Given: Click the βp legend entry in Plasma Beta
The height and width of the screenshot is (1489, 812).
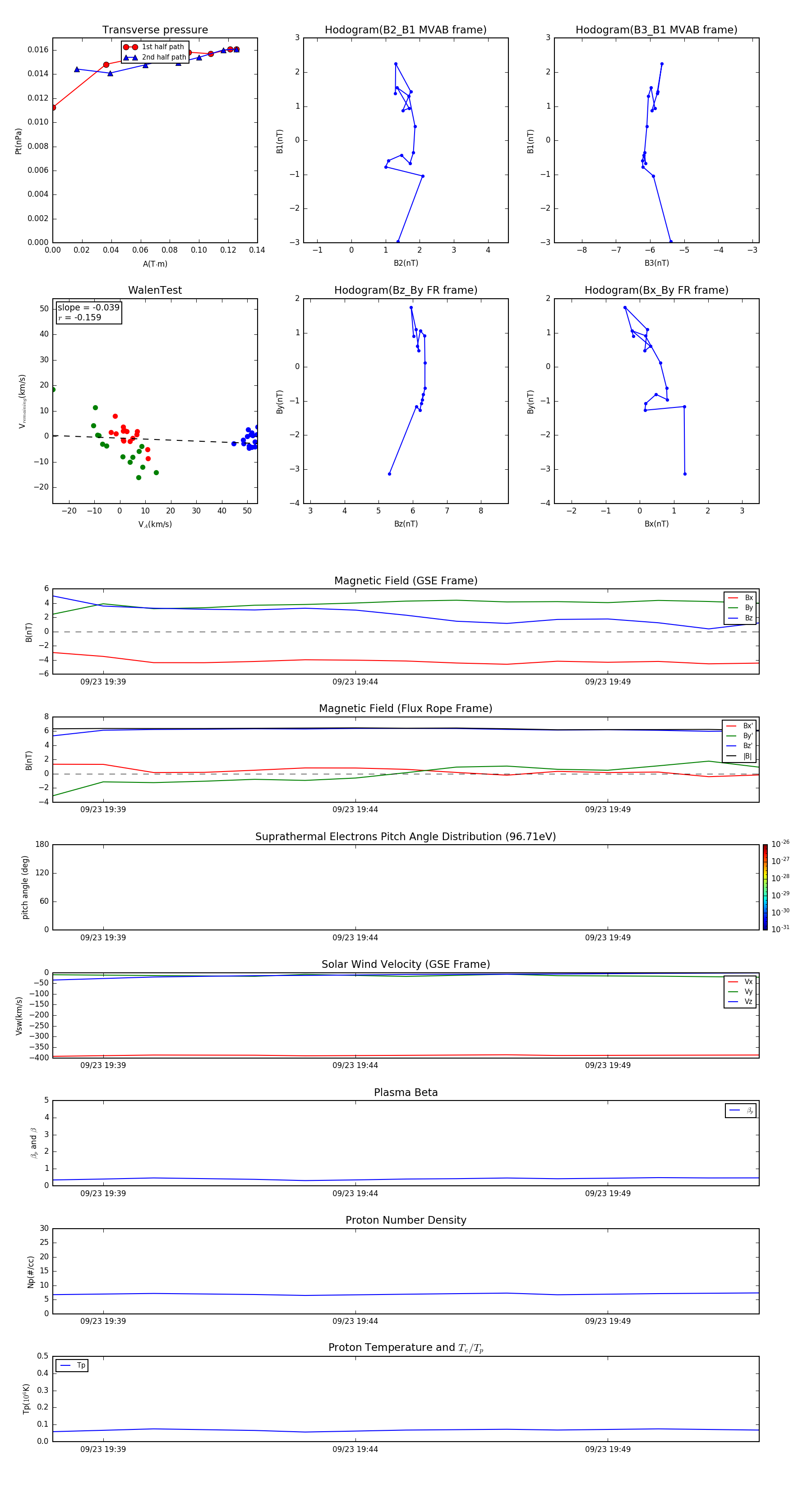Looking at the screenshot, I should [x=741, y=1110].
